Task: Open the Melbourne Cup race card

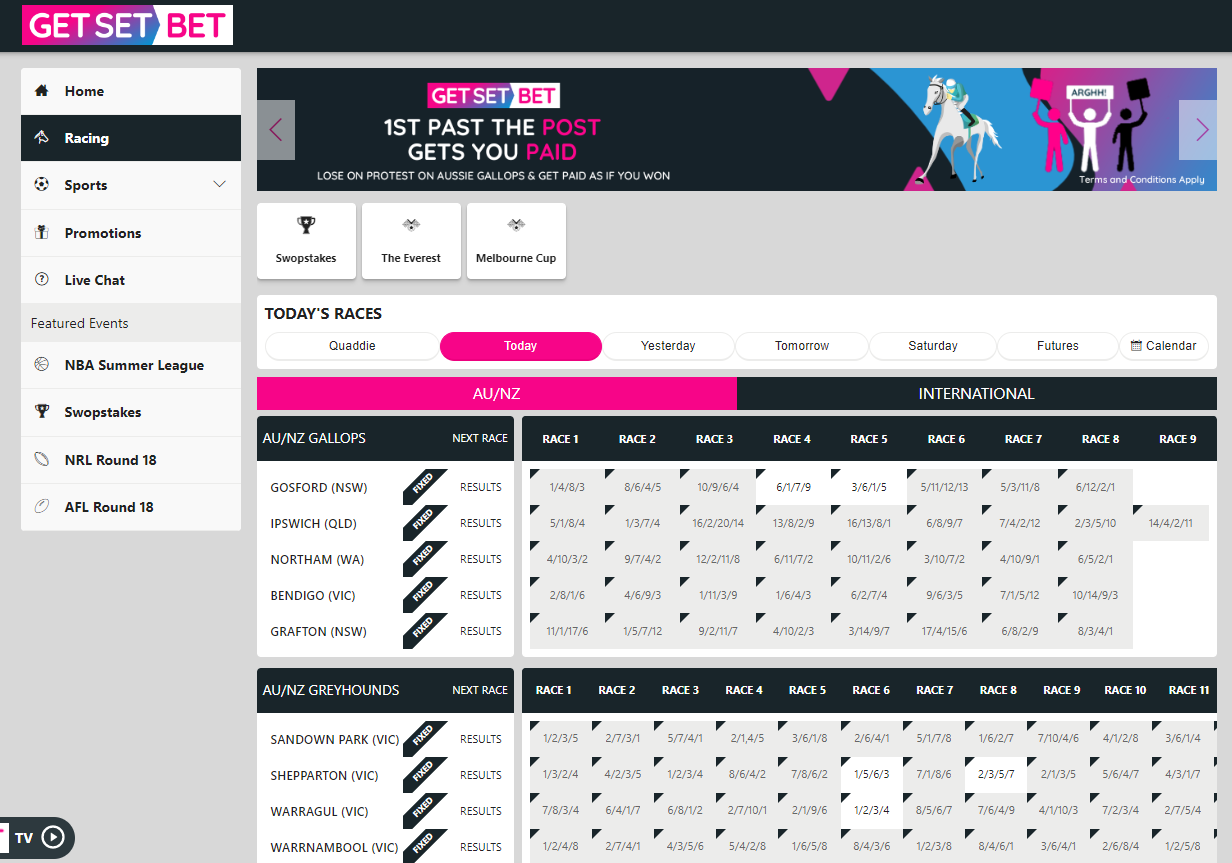Action: 516,241
